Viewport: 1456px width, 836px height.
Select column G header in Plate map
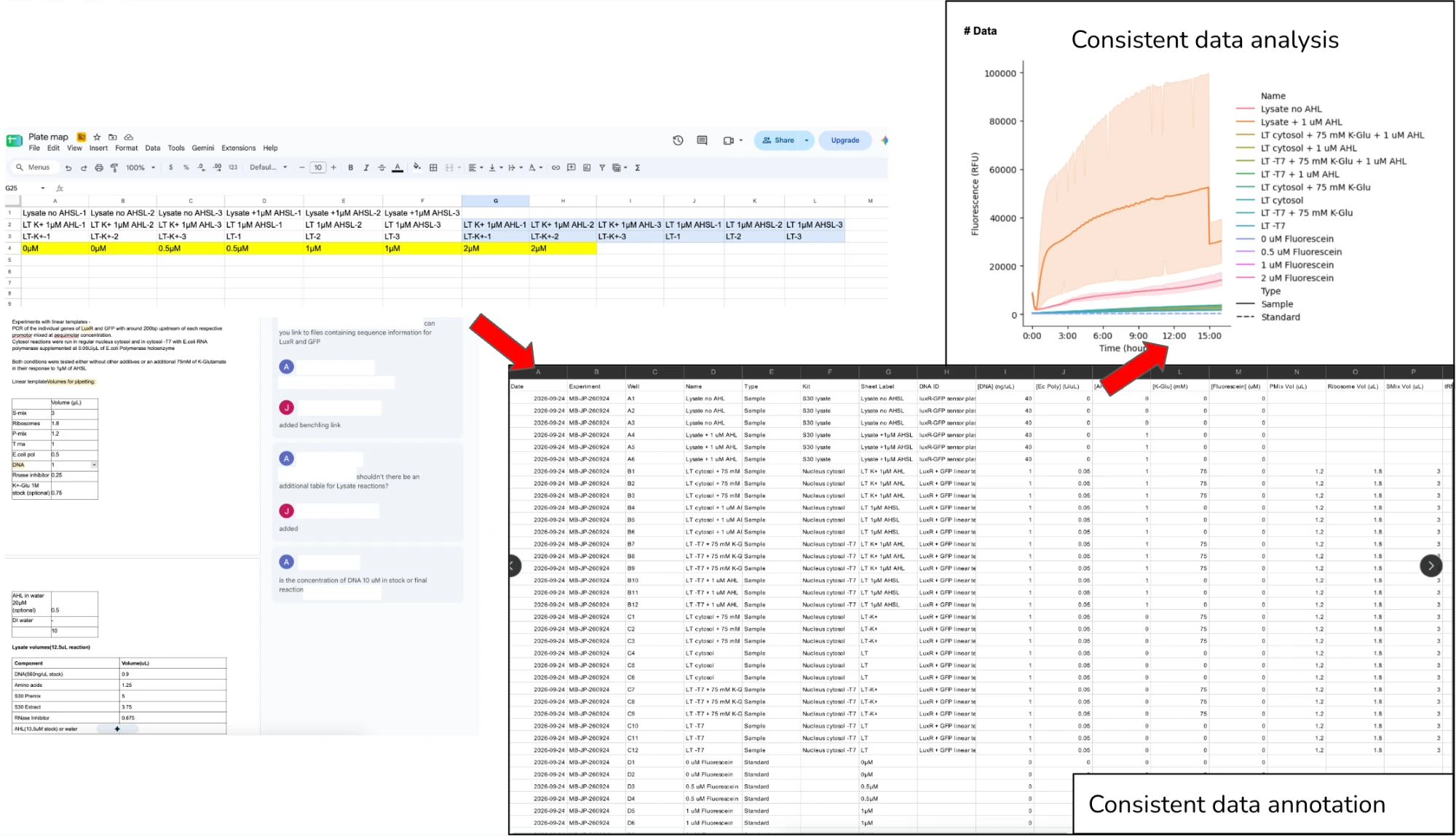pos(496,201)
